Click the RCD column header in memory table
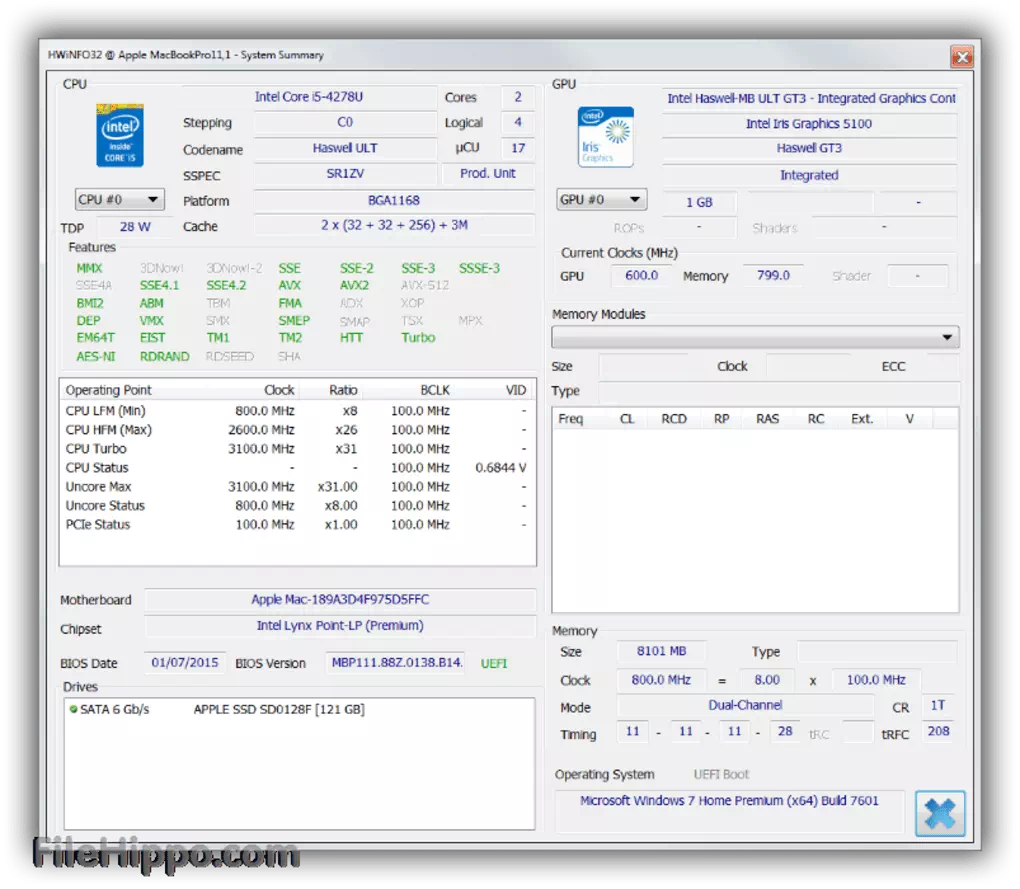Image resolution: width=1020 pixels, height=889 pixels. pyautogui.click(x=674, y=419)
